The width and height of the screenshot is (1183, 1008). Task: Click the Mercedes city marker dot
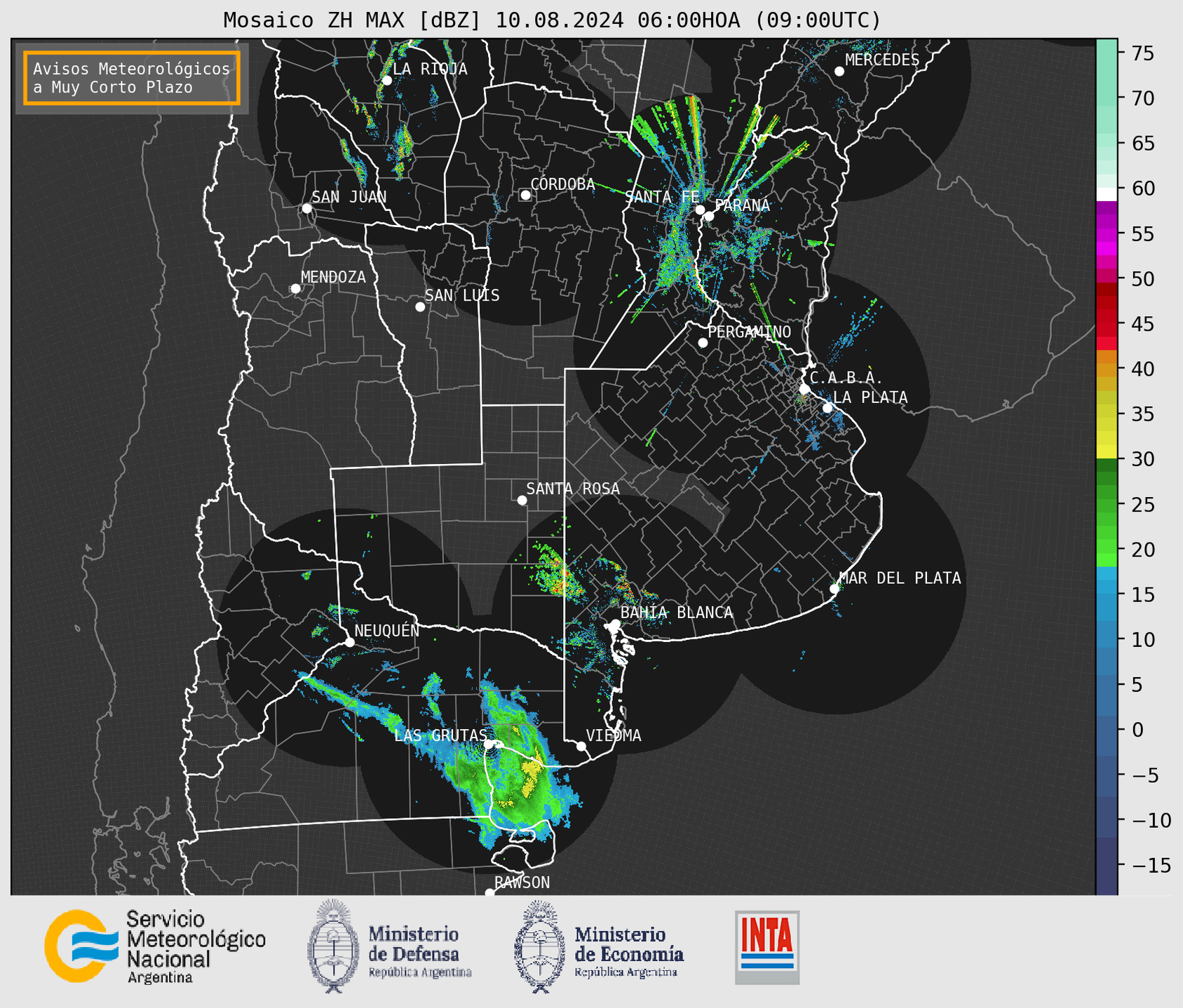click(x=839, y=71)
